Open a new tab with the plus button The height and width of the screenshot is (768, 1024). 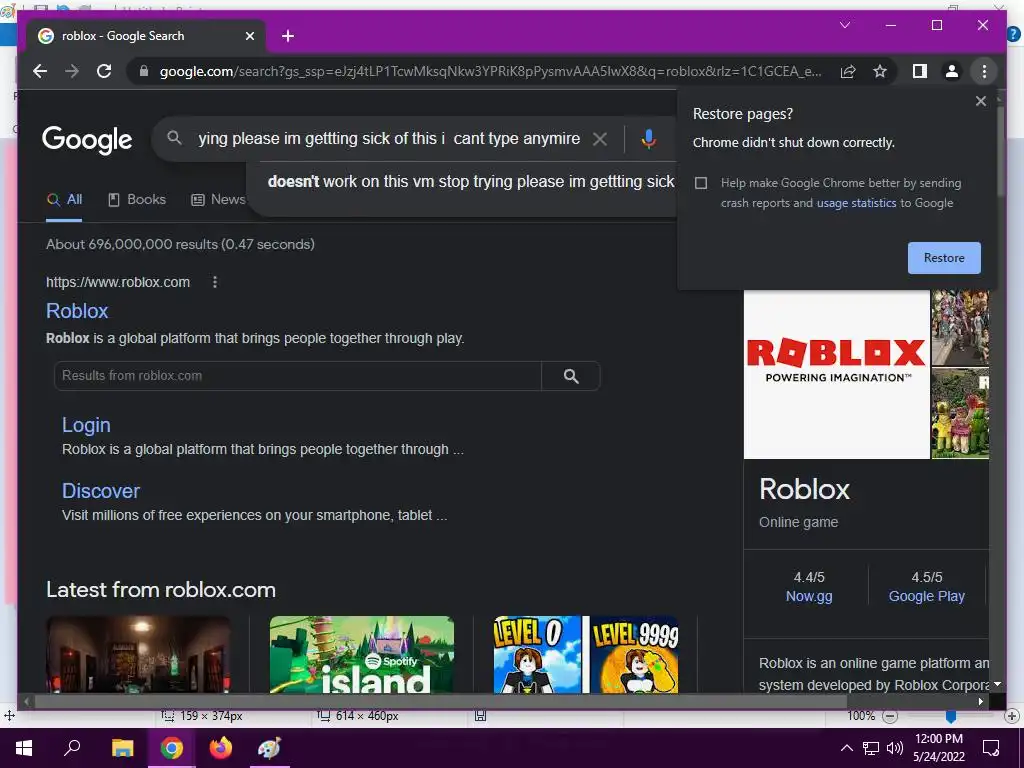tap(288, 36)
